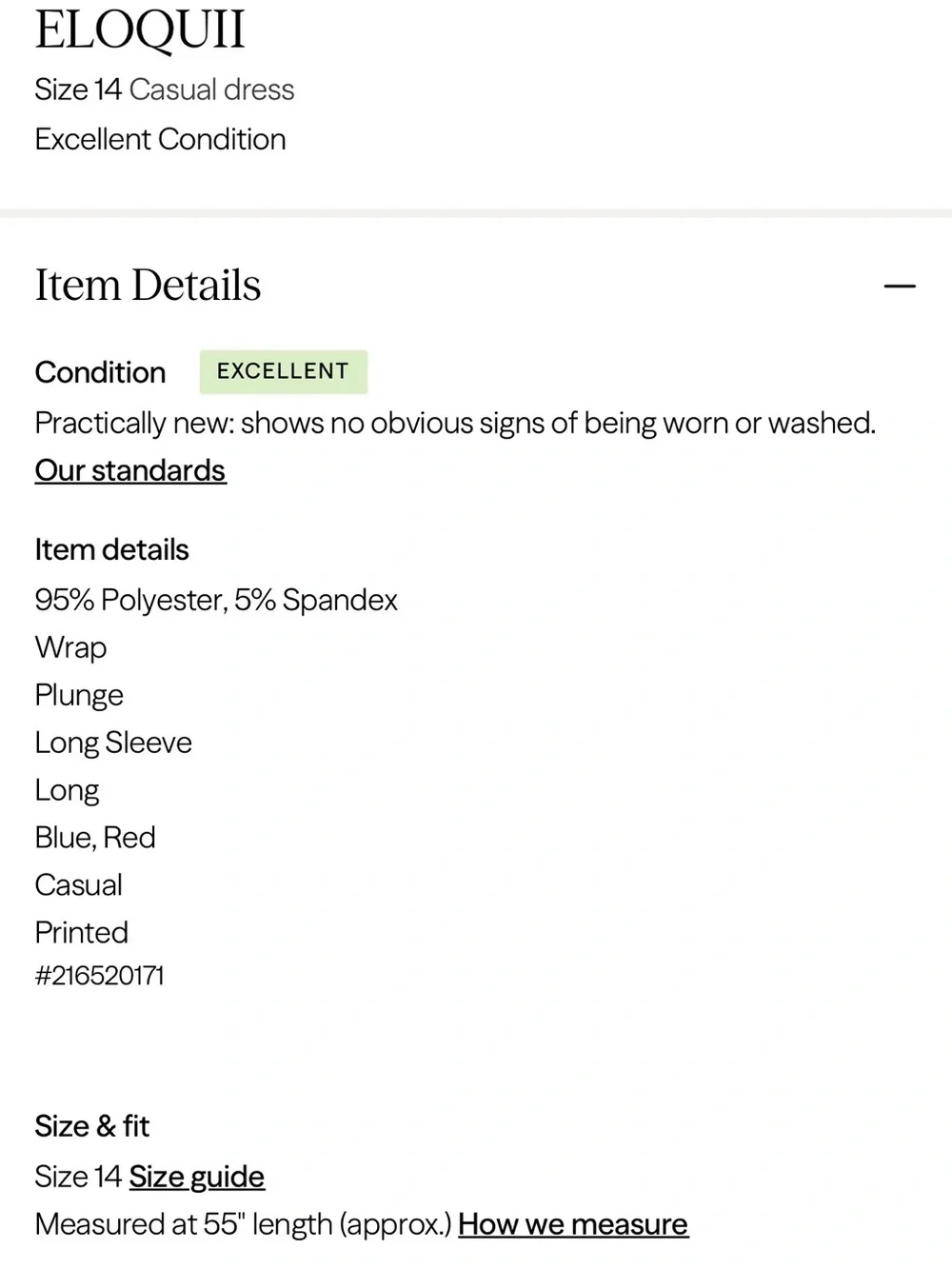Click the EXCELLENT condition badge

pos(283,371)
